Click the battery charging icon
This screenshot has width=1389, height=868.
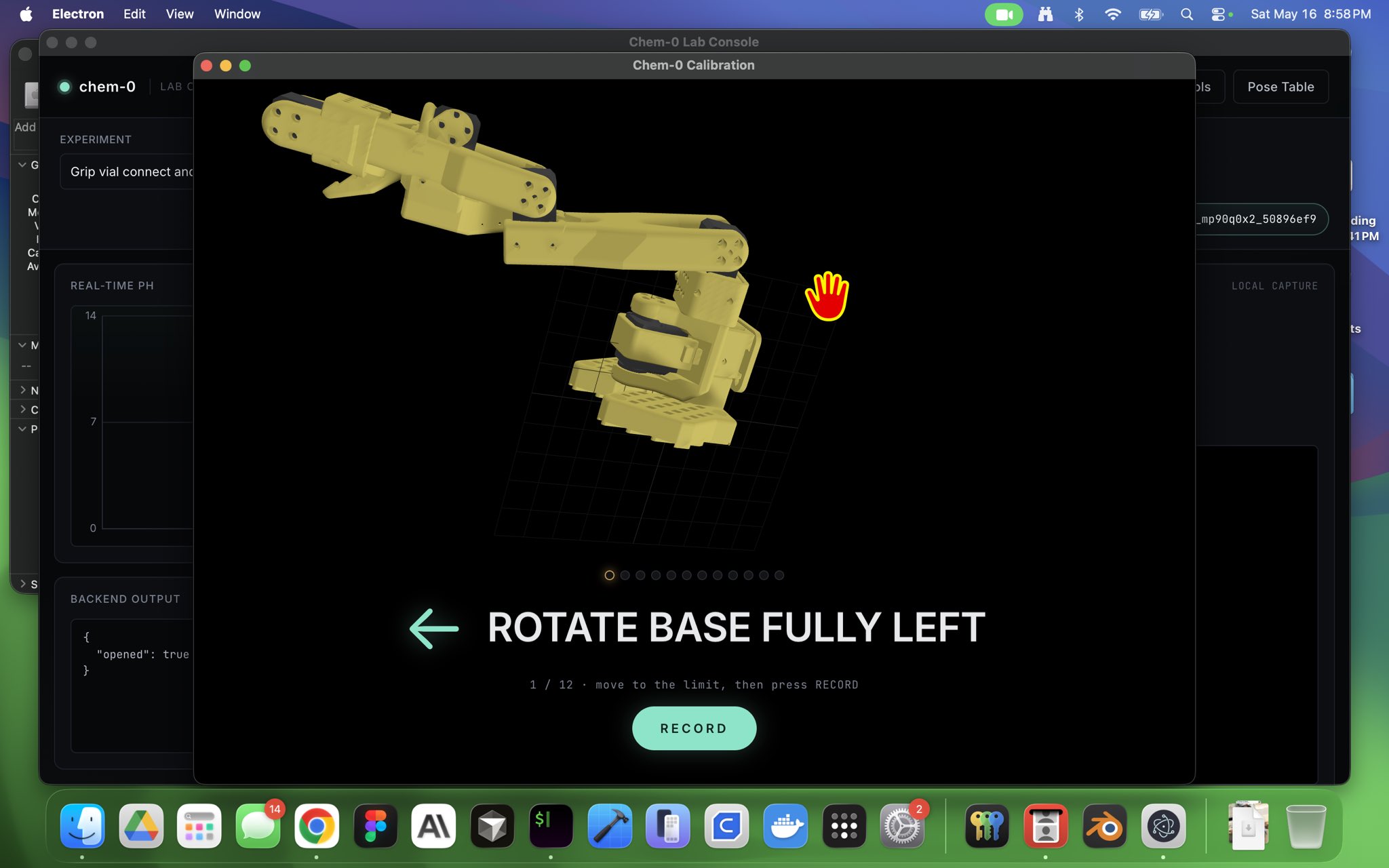coord(1151,14)
